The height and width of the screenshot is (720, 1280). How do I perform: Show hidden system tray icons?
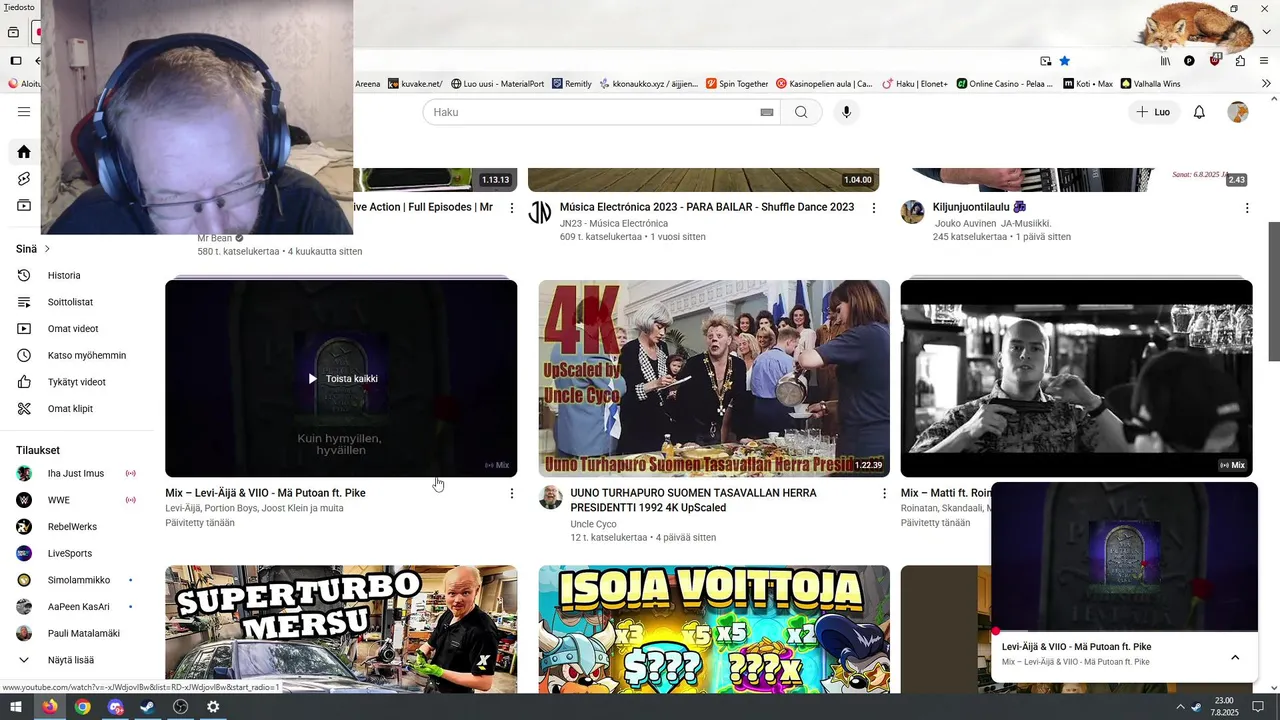(1179, 707)
